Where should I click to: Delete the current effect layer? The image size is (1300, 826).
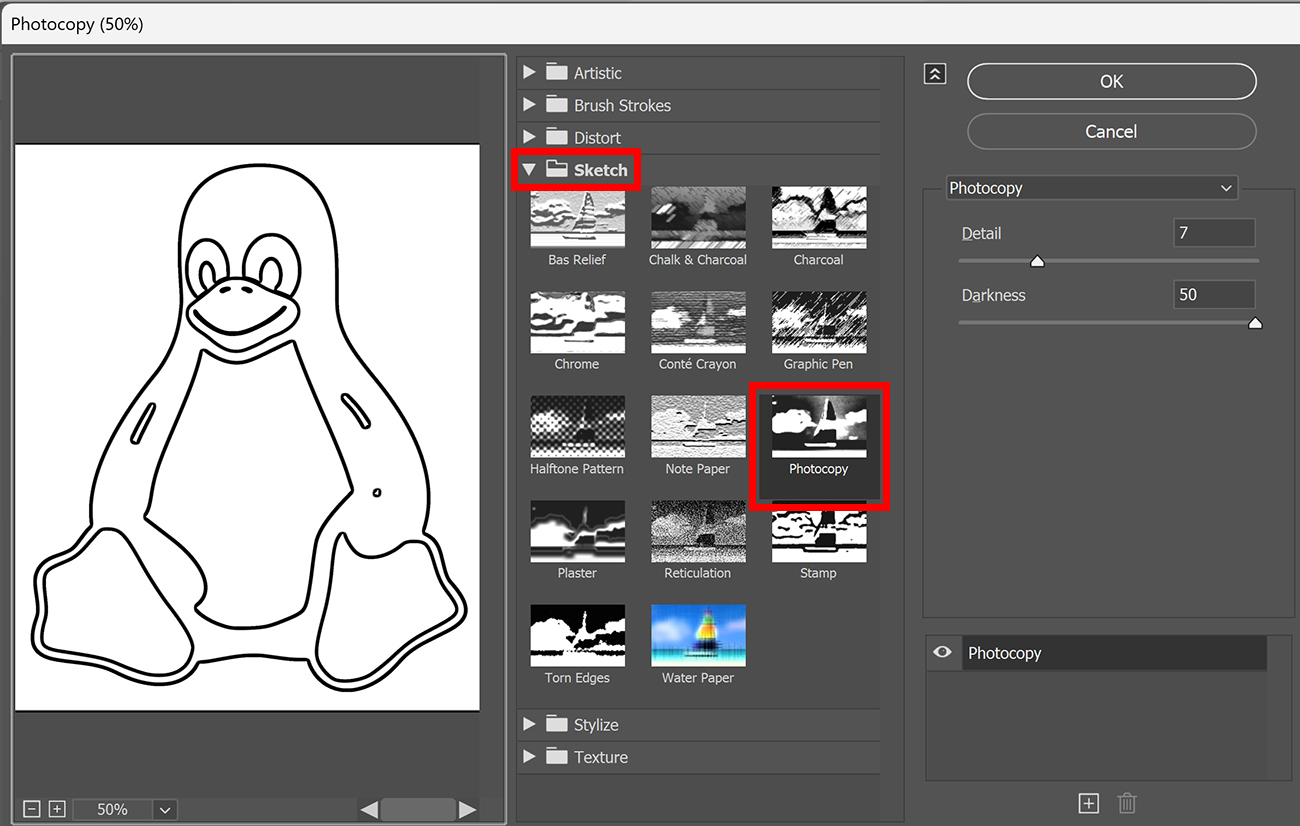coord(1127,803)
